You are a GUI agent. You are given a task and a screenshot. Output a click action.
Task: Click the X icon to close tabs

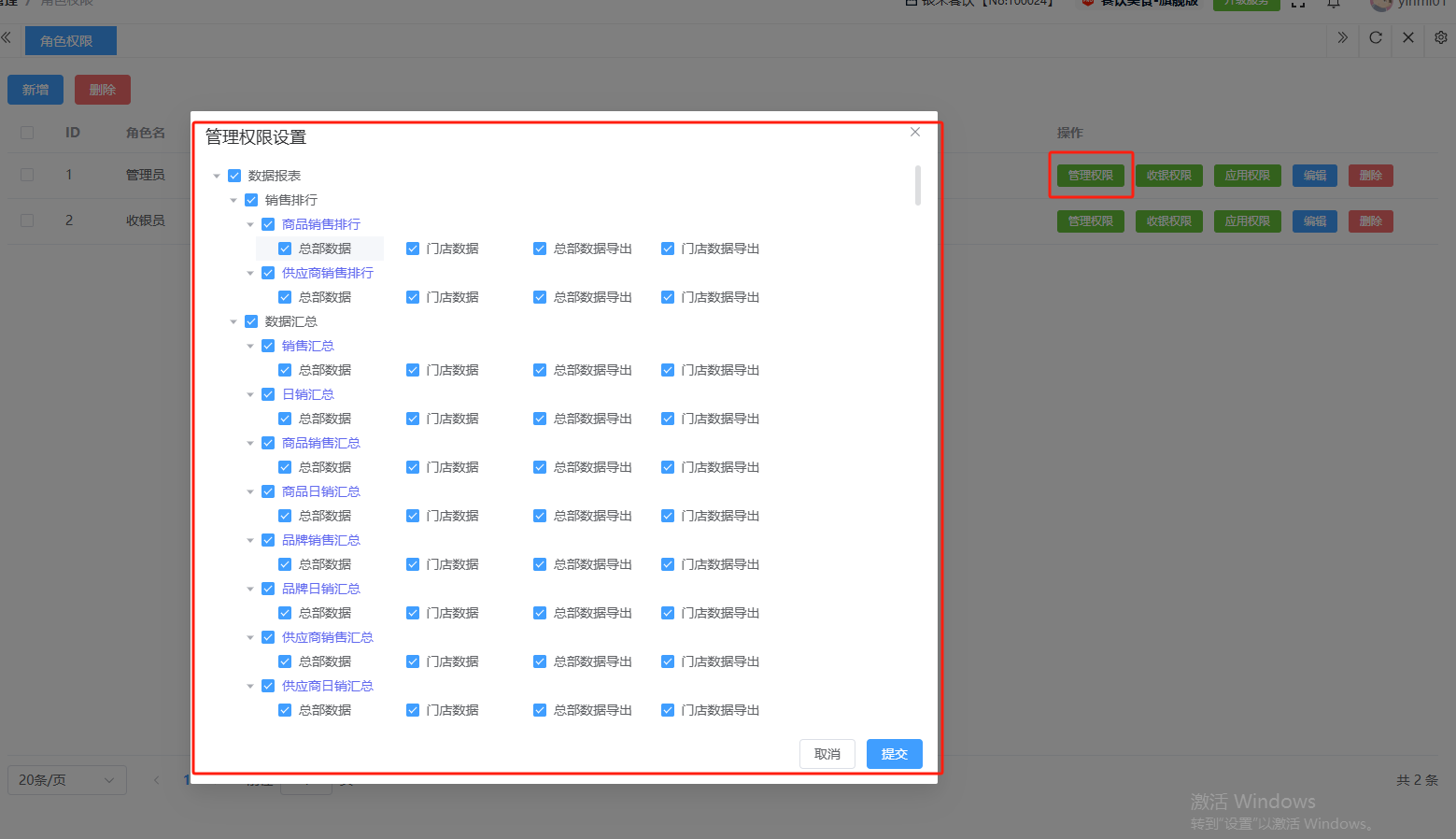1407,38
